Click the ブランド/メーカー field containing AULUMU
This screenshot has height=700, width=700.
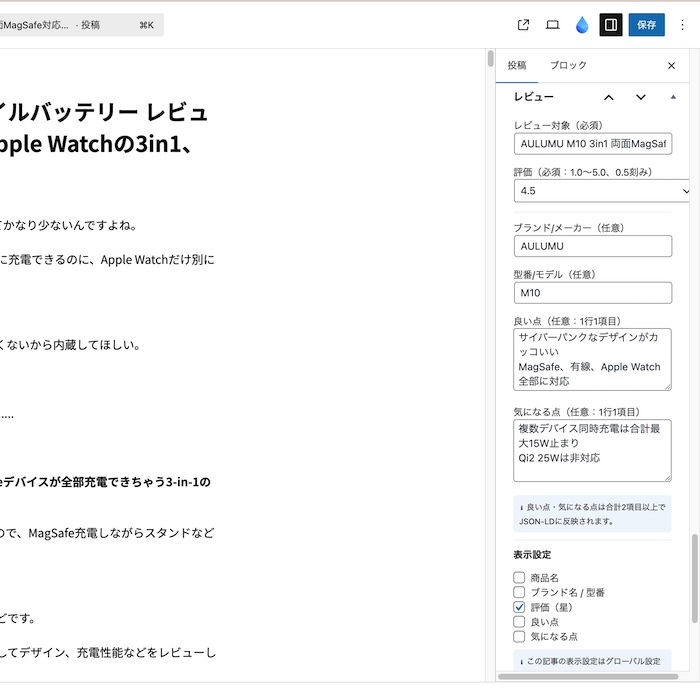click(592, 246)
